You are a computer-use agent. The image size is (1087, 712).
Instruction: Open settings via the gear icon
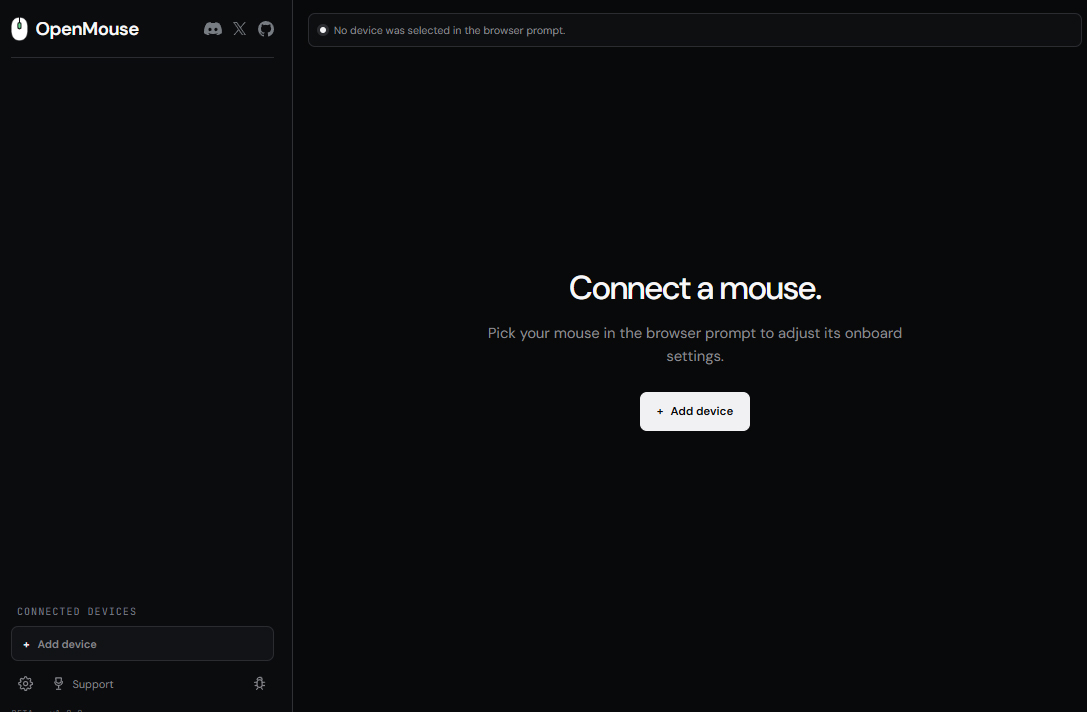[x=26, y=684]
